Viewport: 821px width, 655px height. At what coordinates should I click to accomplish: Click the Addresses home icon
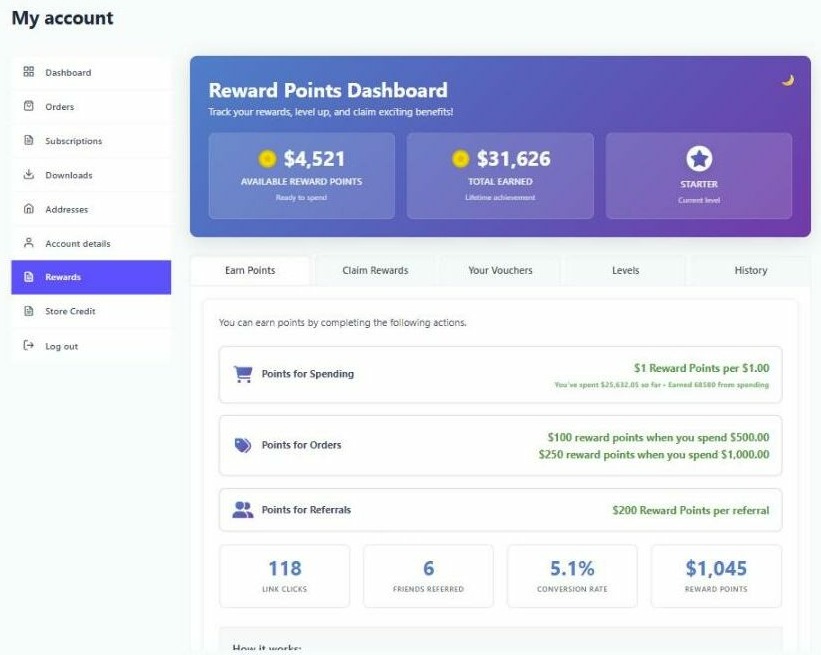[29, 209]
